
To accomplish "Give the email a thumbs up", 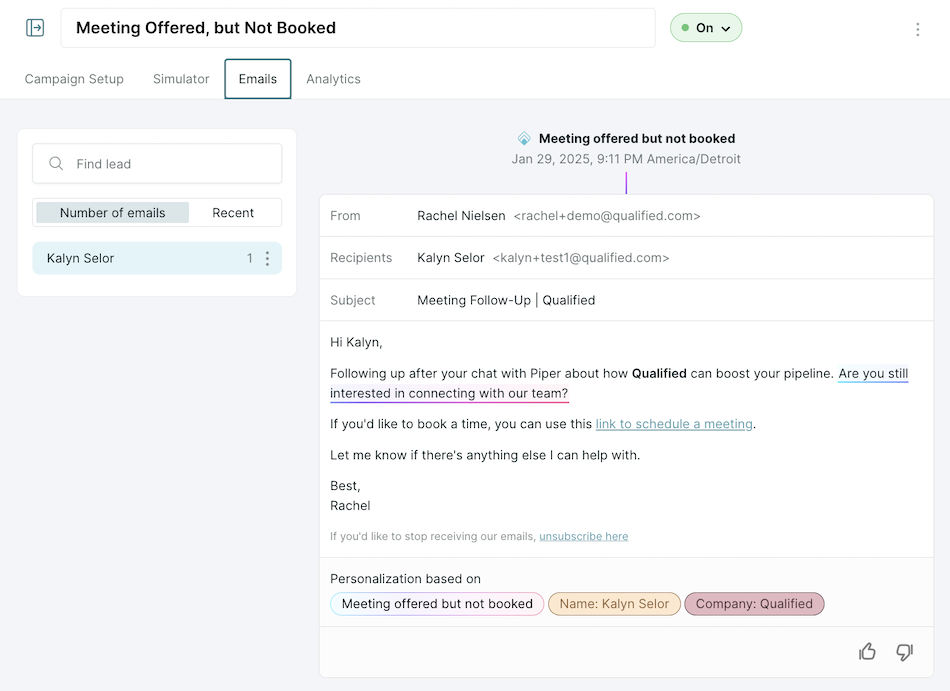I will [x=867, y=652].
